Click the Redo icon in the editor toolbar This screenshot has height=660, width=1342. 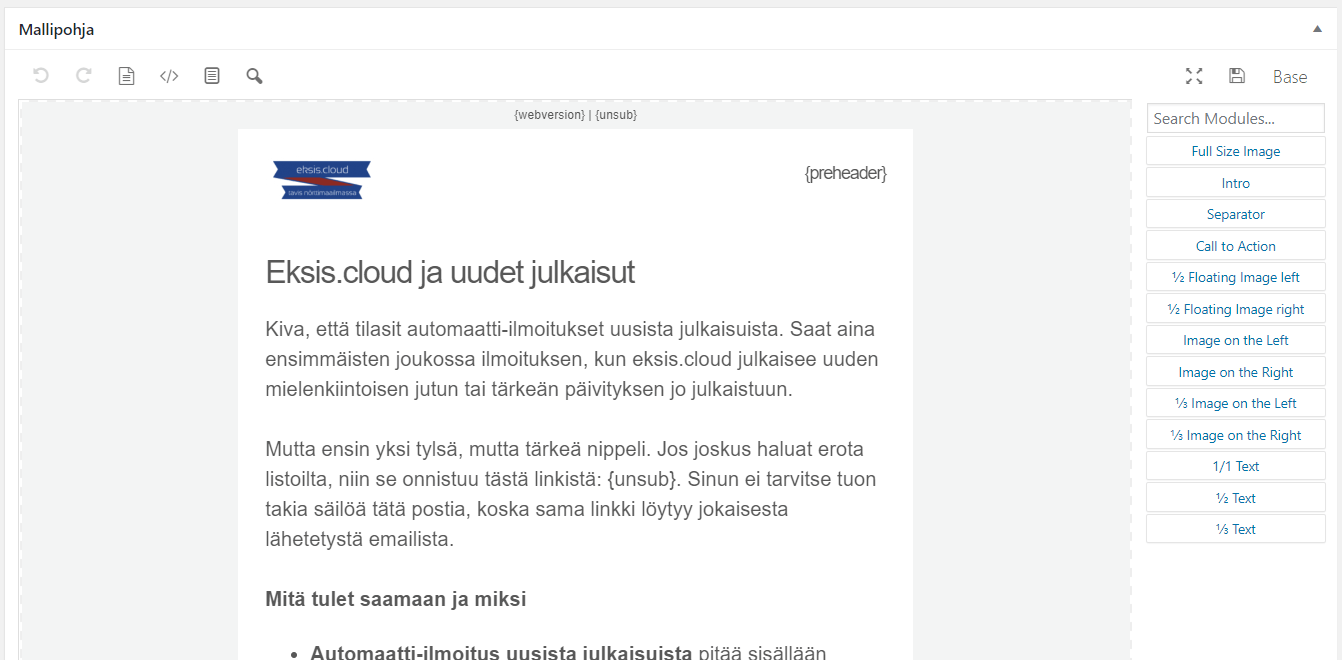(83, 75)
